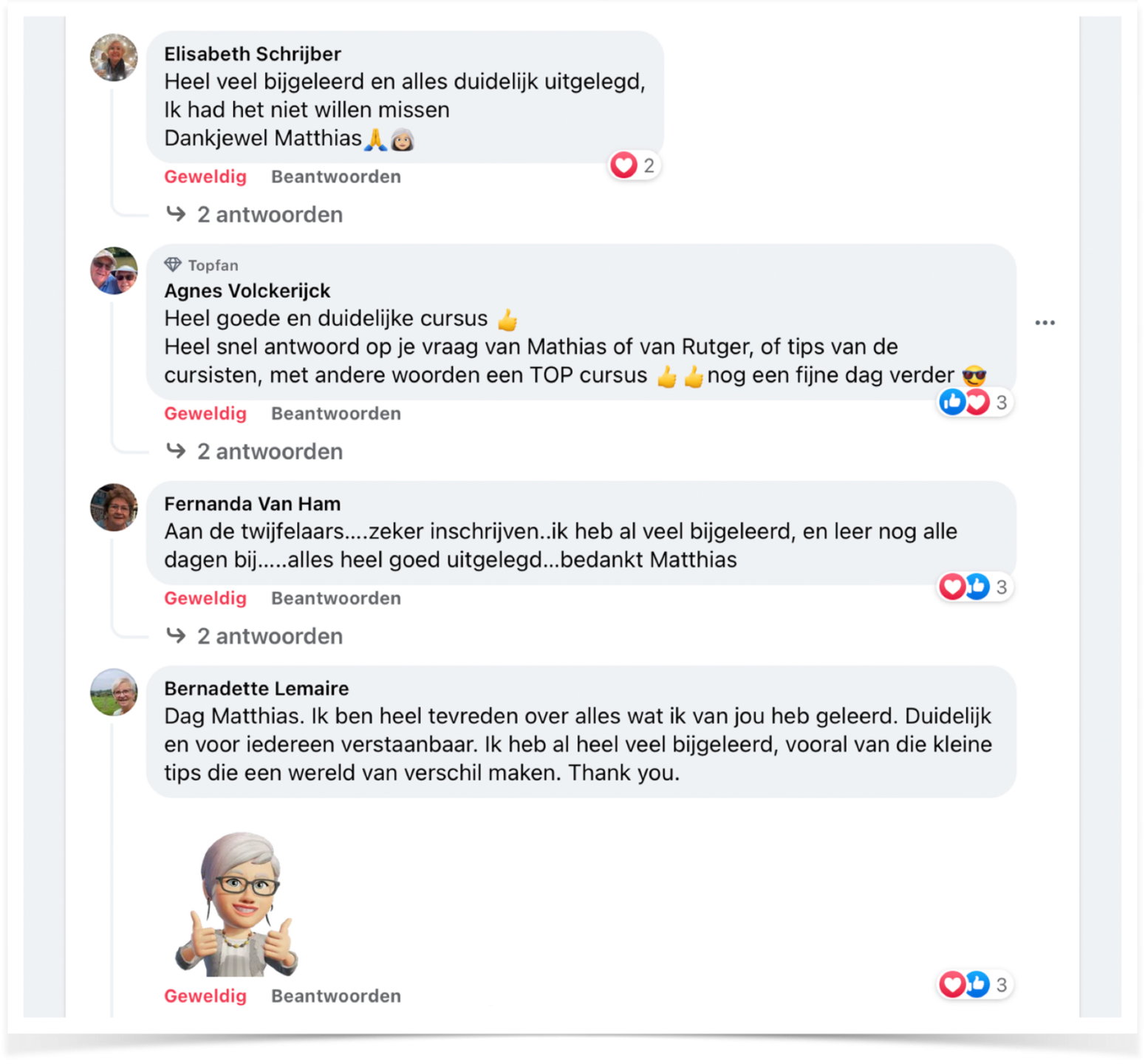Open Bernadette's thumbs-up avatar sticker
Viewport: 1145px width, 1064px height.
[236, 904]
